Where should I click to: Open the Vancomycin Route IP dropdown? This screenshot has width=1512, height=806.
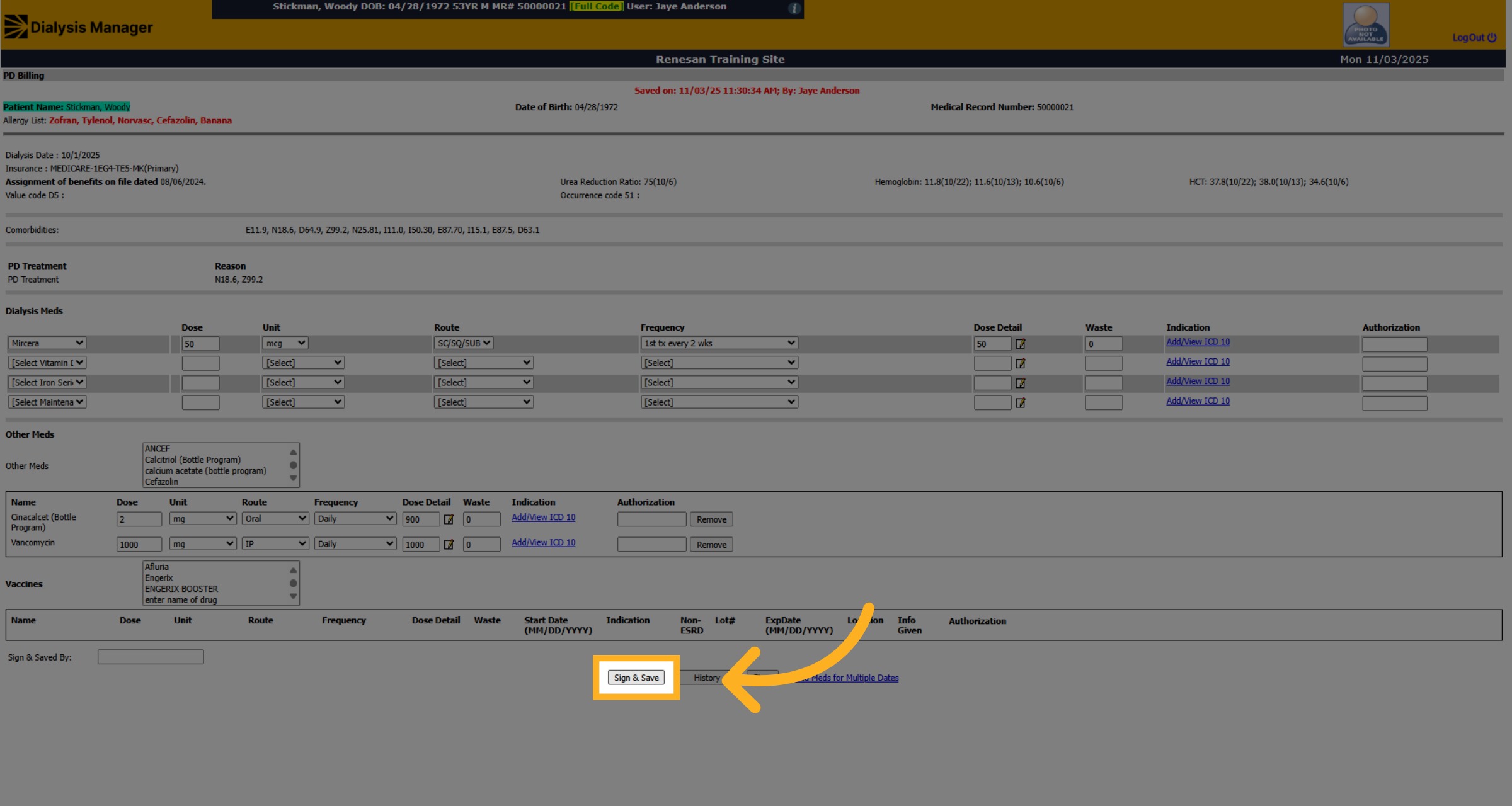(x=275, y=543)
